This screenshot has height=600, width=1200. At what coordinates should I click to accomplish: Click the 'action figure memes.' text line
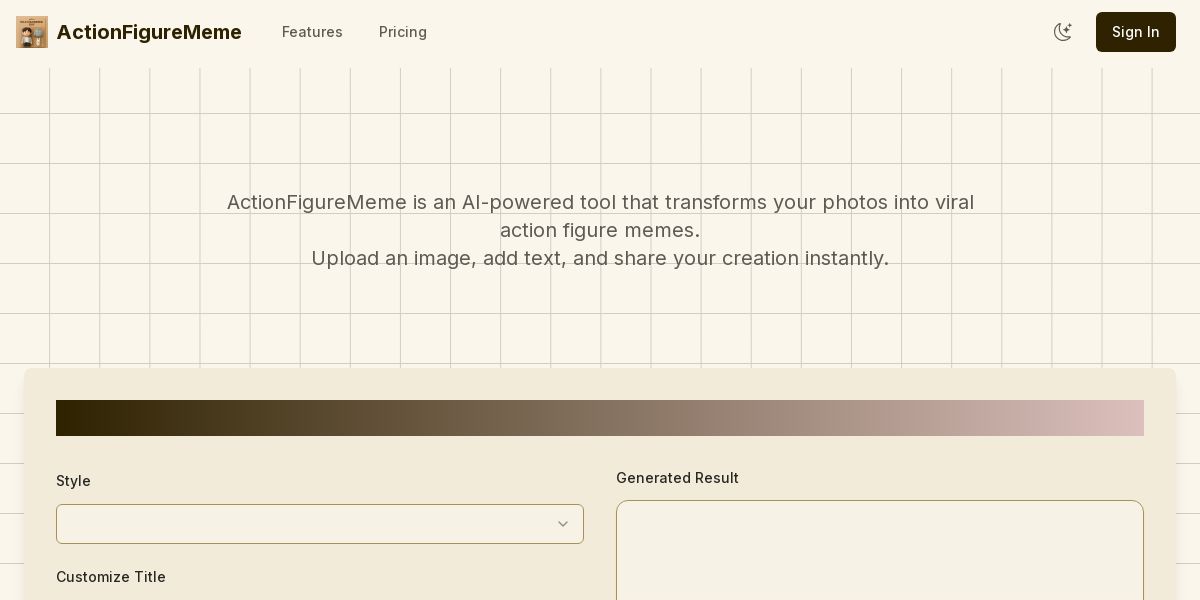click(600, 230)
